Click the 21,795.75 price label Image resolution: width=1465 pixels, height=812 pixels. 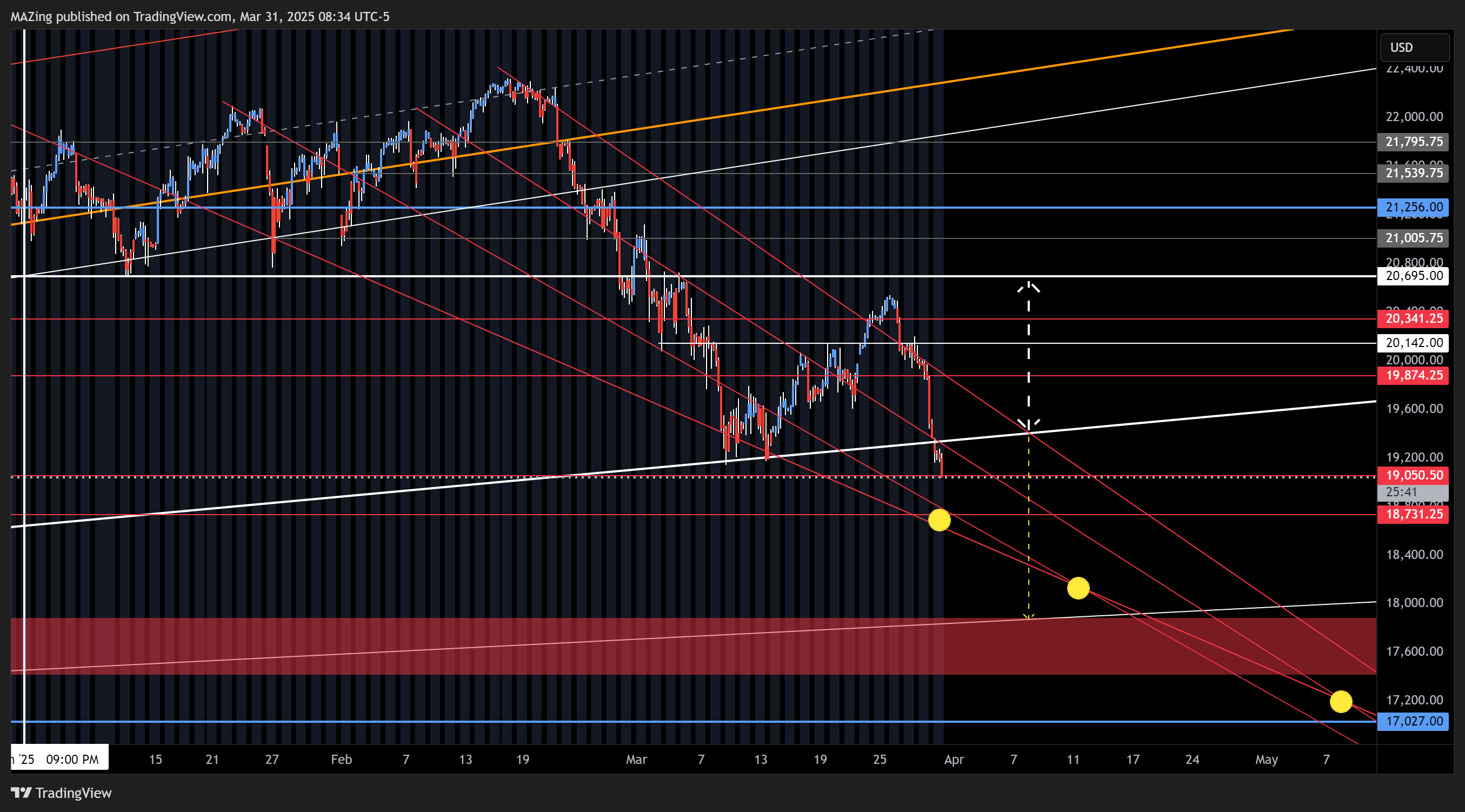1413,142
